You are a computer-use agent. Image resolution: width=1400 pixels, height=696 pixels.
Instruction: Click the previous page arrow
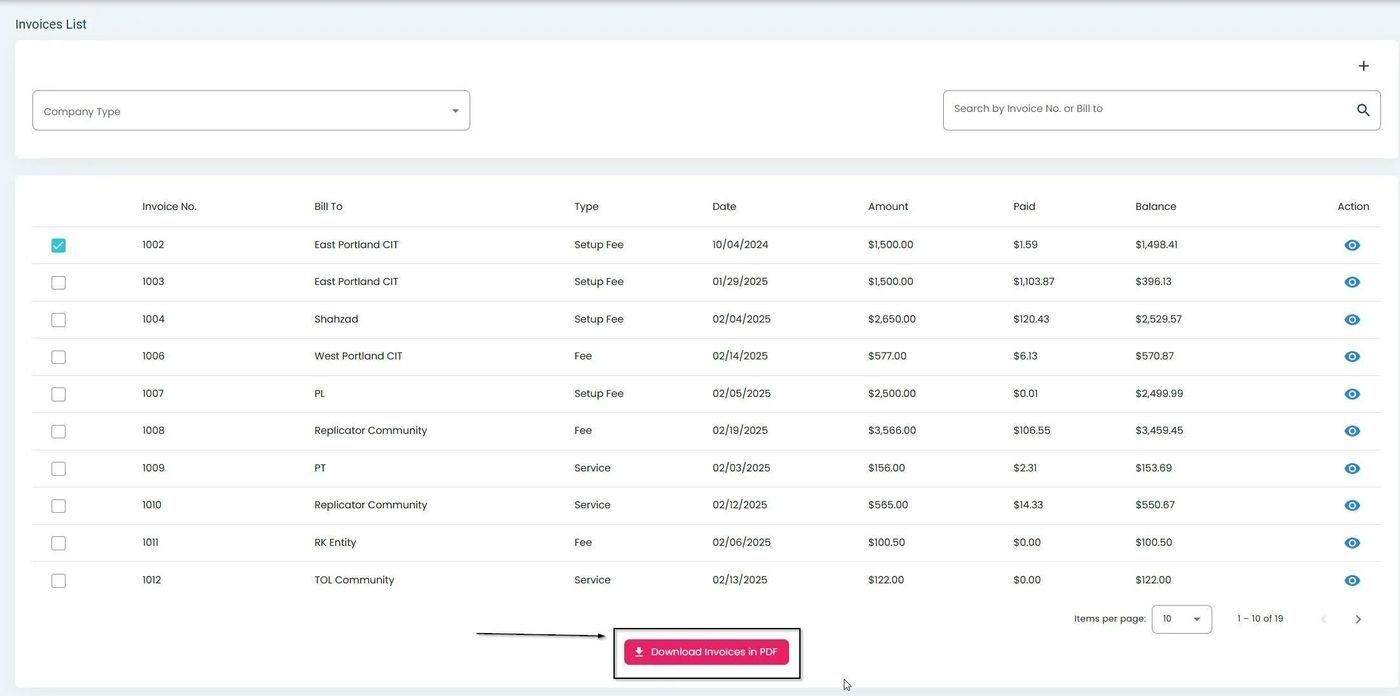(1323, 618)
